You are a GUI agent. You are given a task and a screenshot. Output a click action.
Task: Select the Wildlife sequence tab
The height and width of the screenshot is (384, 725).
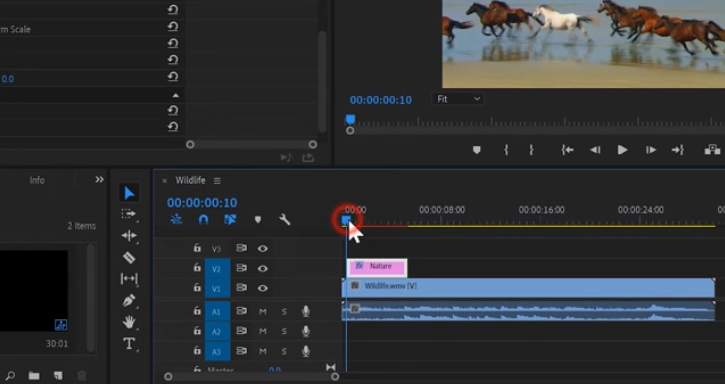pos(190,180)
